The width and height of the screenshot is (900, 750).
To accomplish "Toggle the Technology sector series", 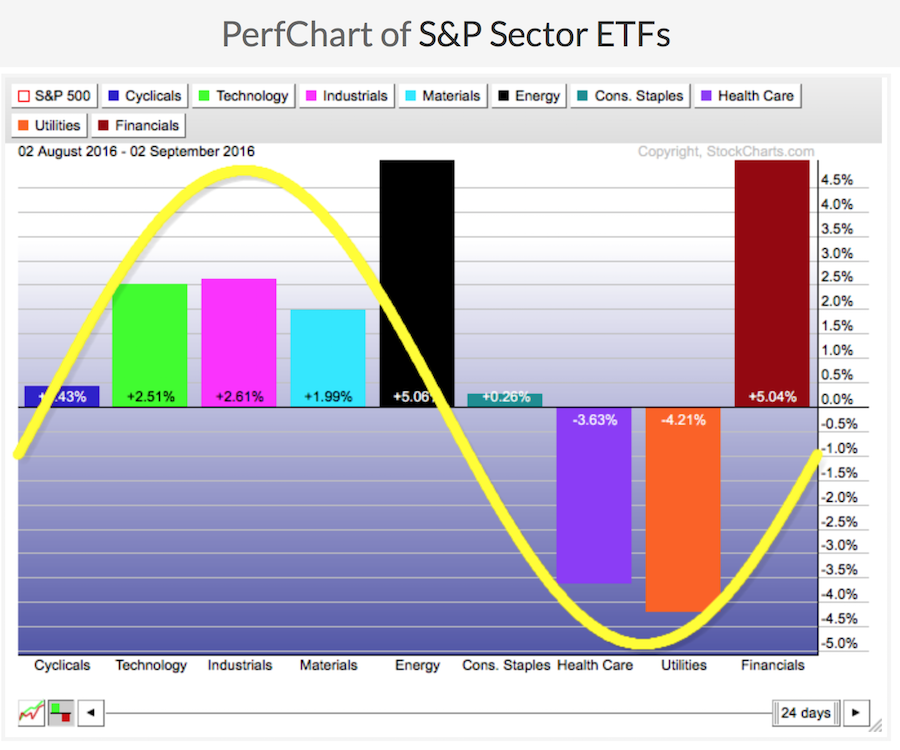I will tap(244, 96).
